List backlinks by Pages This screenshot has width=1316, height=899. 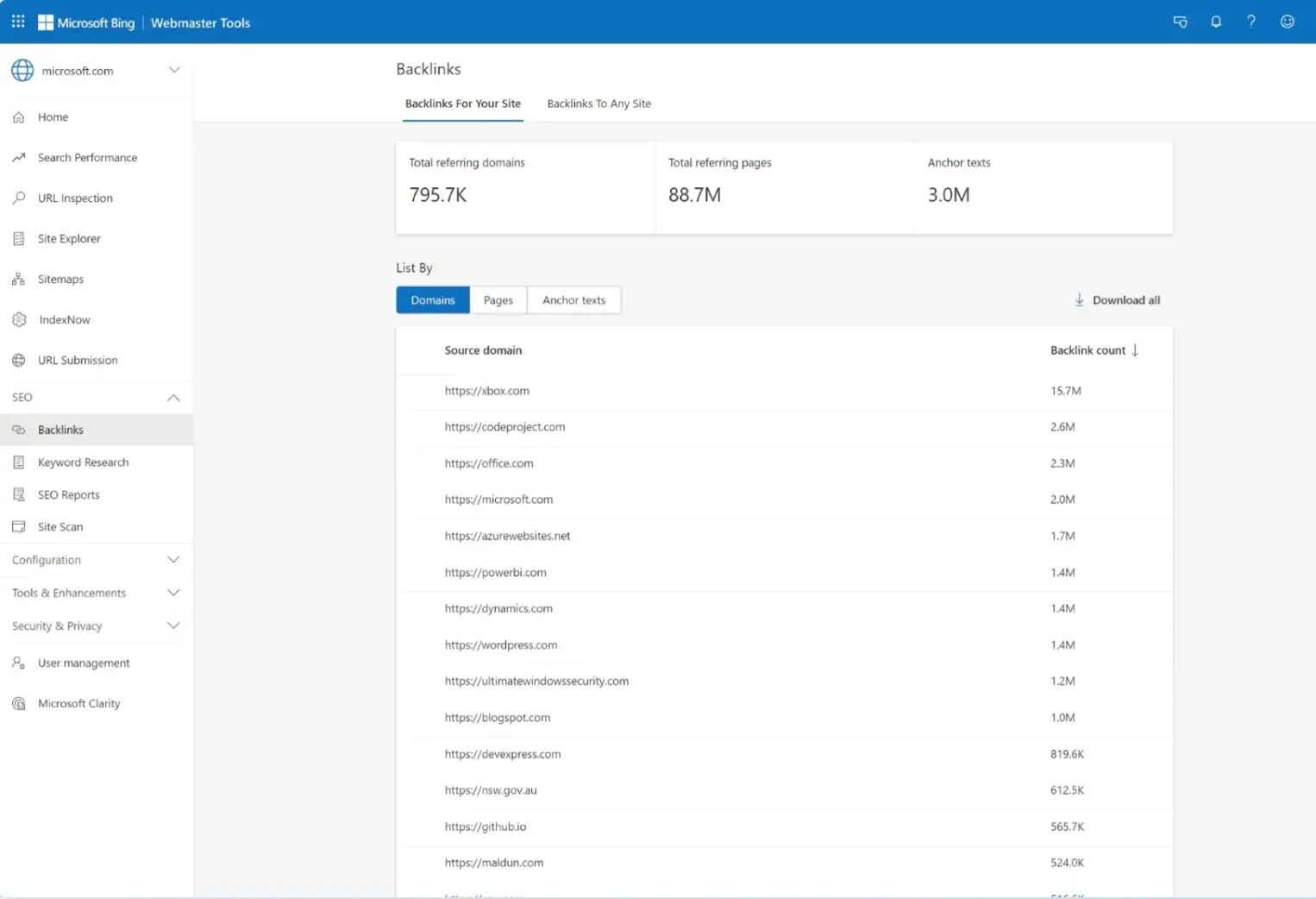[498, 300]
